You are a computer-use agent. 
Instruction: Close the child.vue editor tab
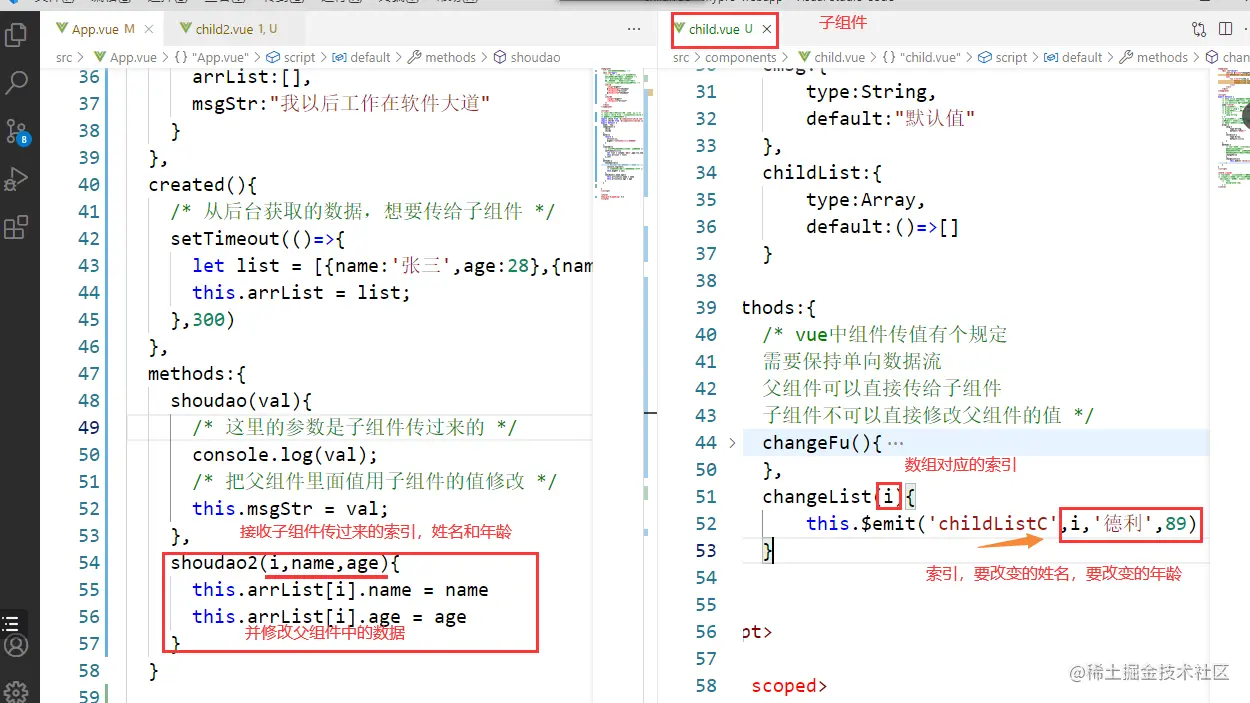click(767, 29)
